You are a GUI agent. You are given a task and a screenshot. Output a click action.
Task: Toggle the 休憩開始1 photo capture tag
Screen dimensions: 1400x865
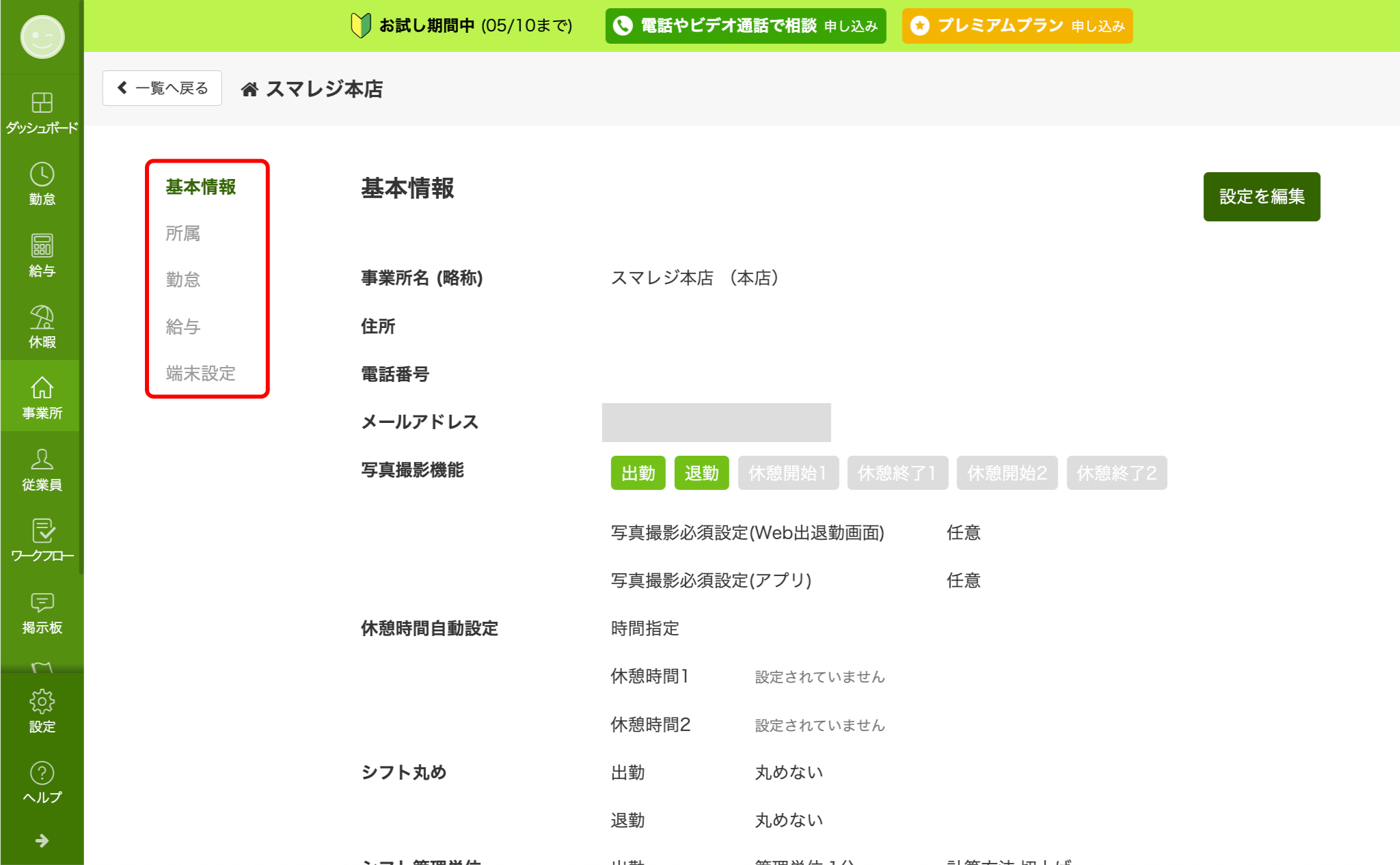(788, 473)
